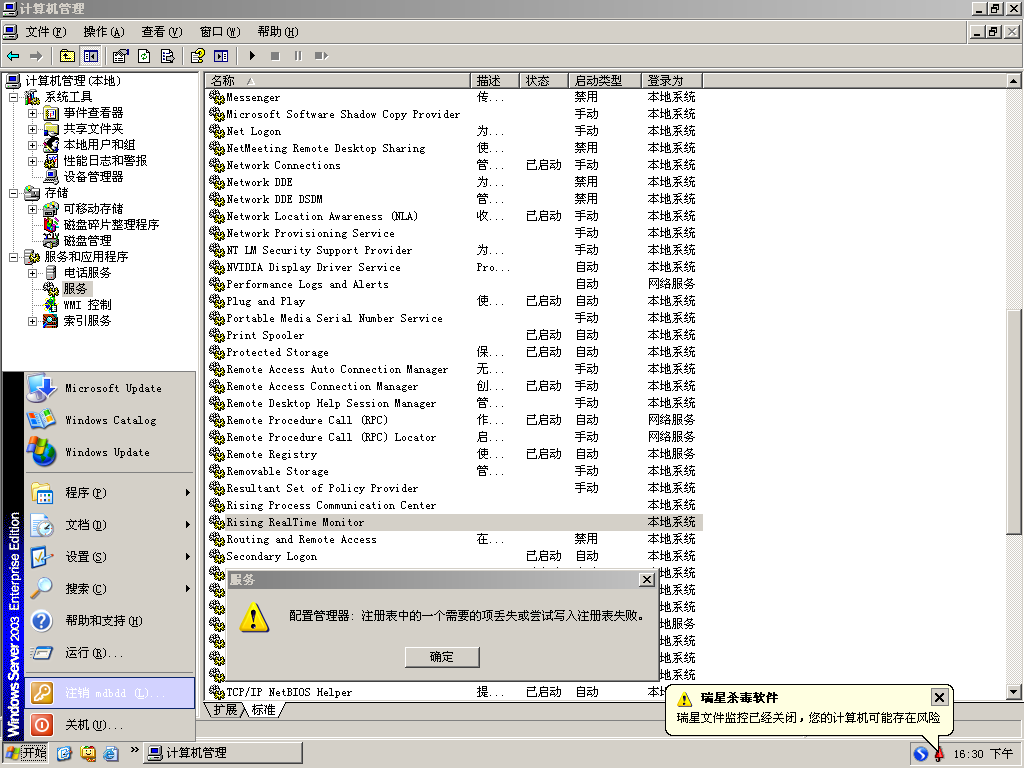Expand the 本地用户和组 node
The height and width of the screenshot is (768, 1024).
pos(32,145)
